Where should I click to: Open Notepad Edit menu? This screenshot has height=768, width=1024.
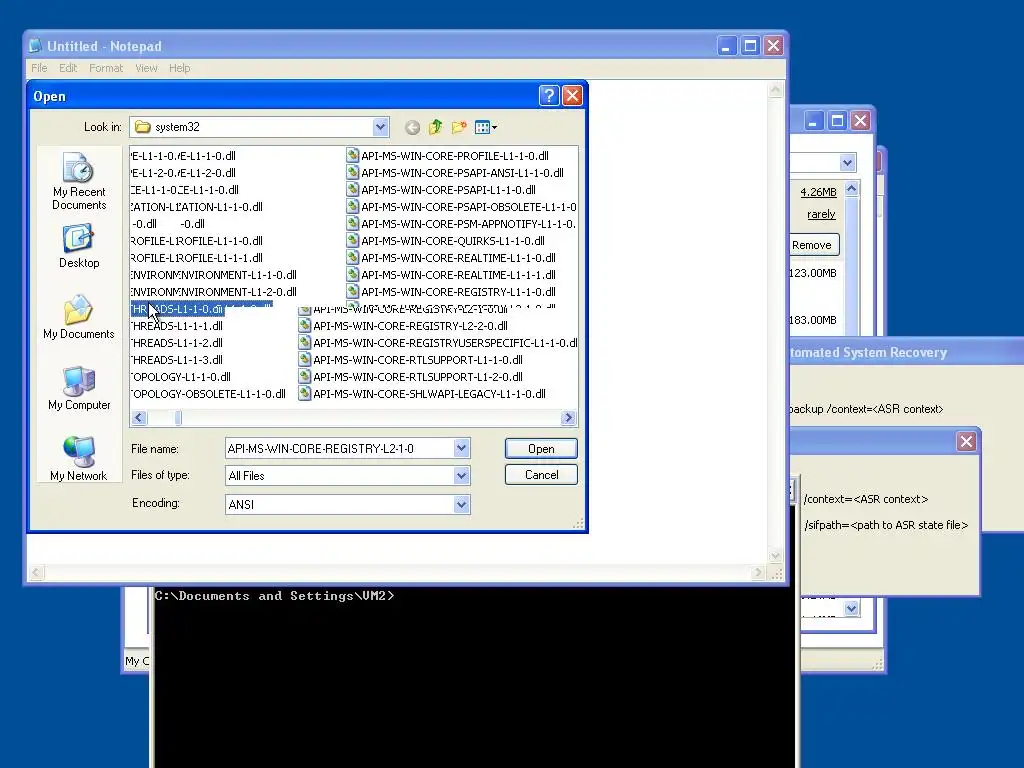tap(68, 68)
